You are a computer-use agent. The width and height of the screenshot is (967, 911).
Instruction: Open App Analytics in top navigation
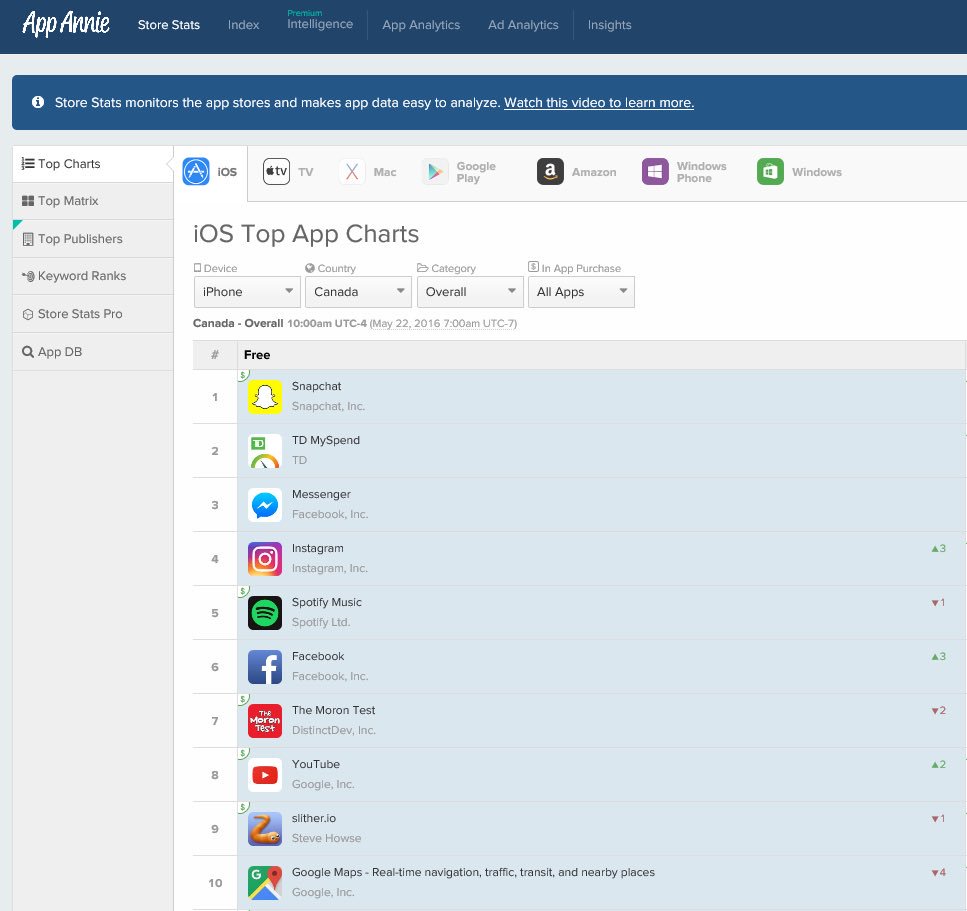421,25
